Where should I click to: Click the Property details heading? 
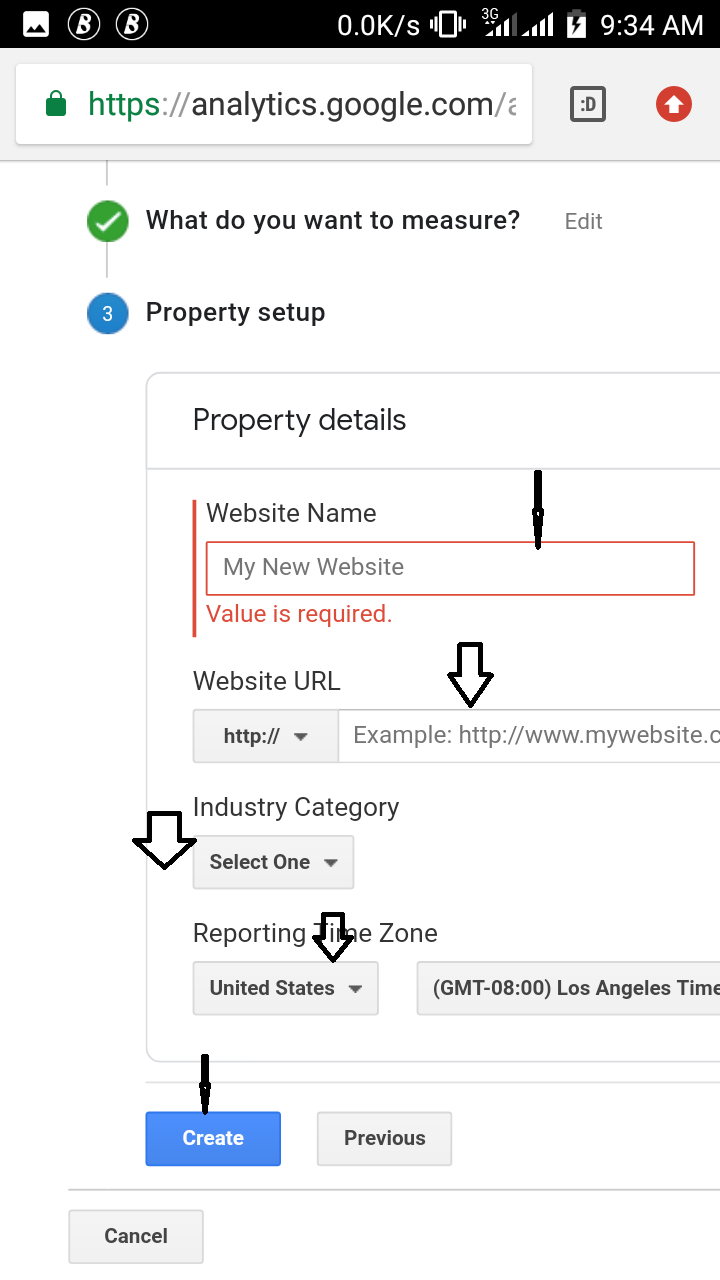point(299,420)
